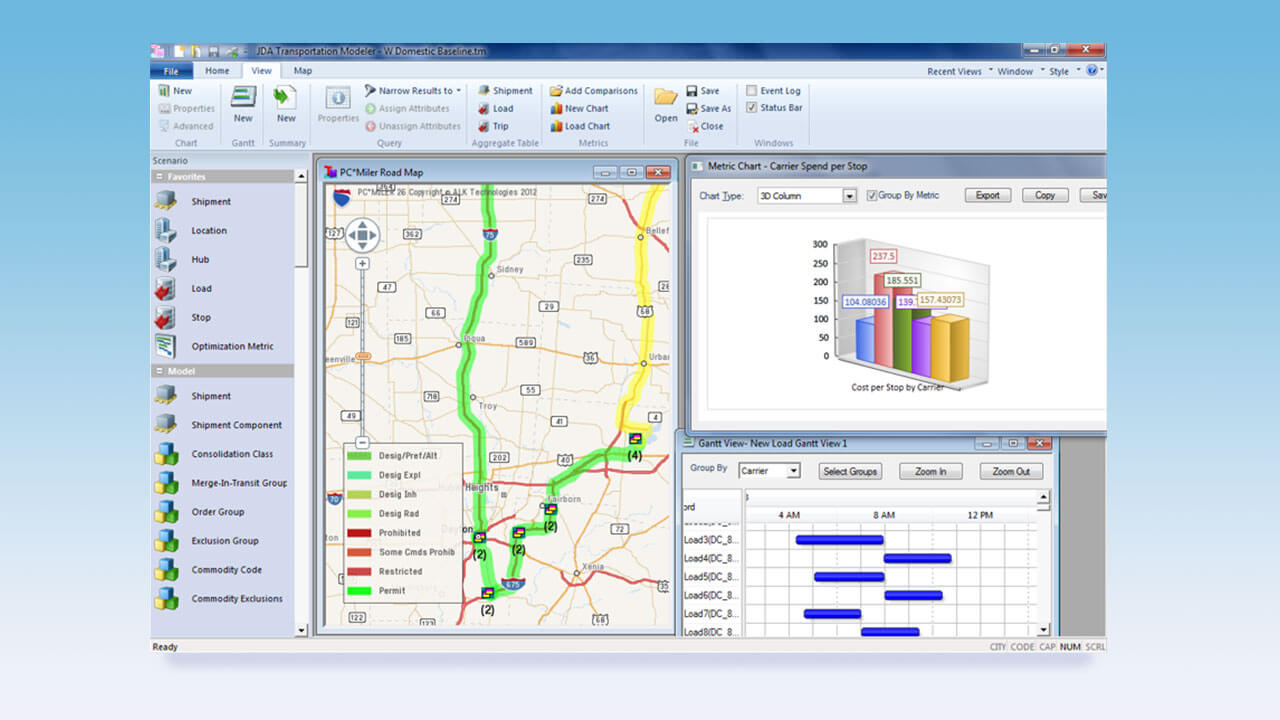
Task: Switch to the Home tab
Action: [x=217, y=71]
